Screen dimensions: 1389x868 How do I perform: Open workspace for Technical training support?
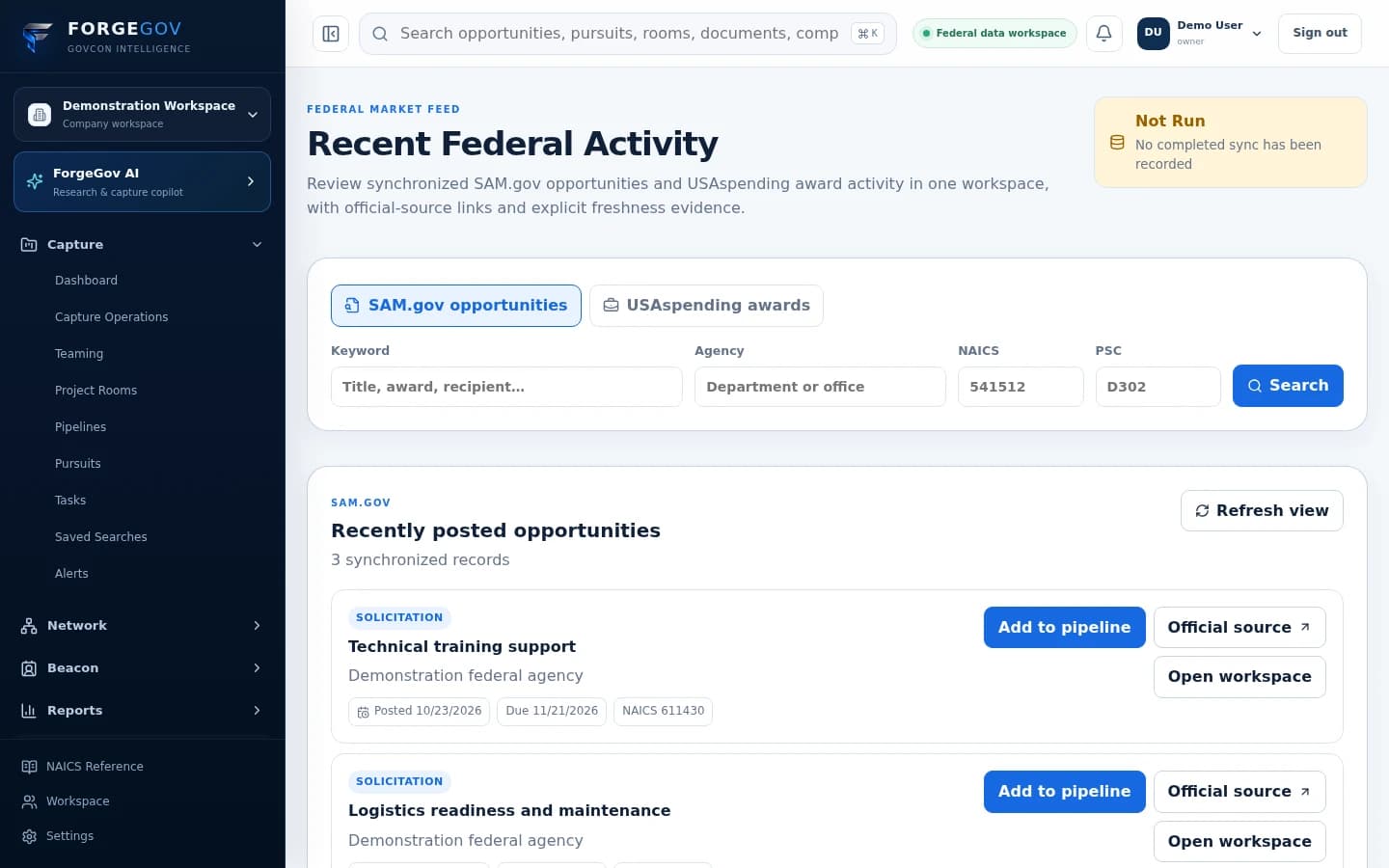1239,677
